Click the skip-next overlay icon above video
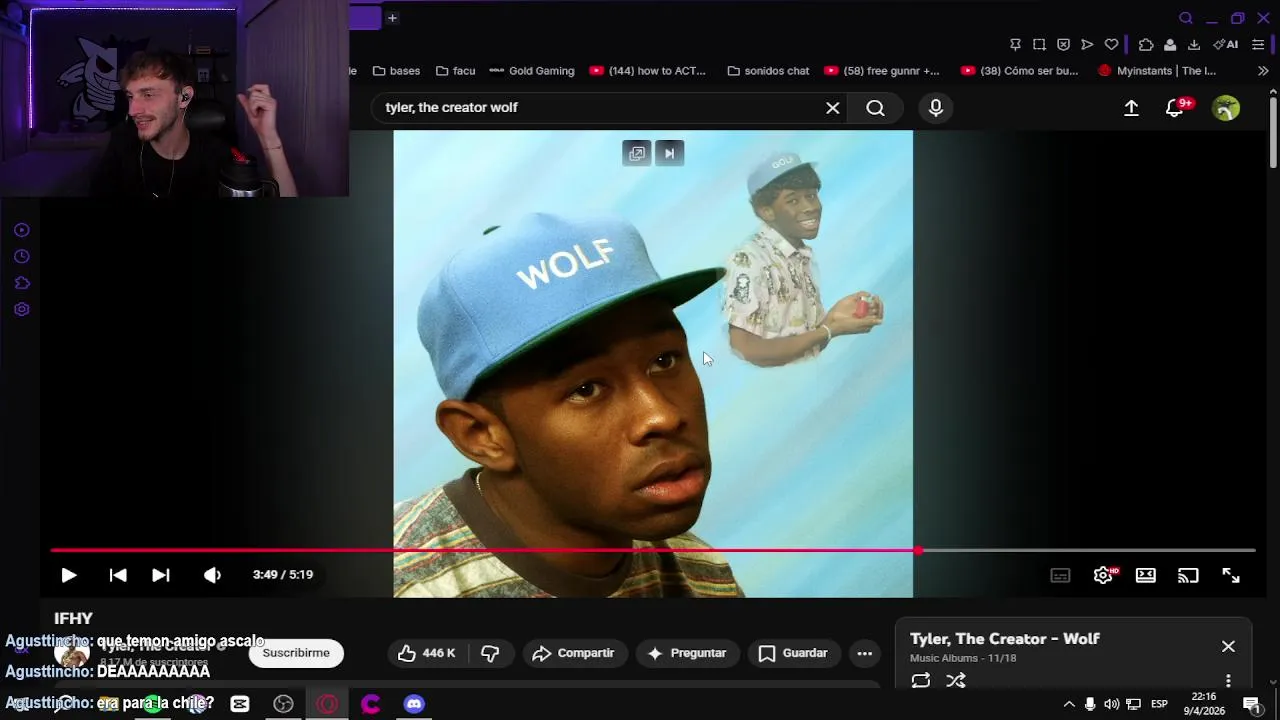This screenshot has width=1280, height=720. [669, 153]
